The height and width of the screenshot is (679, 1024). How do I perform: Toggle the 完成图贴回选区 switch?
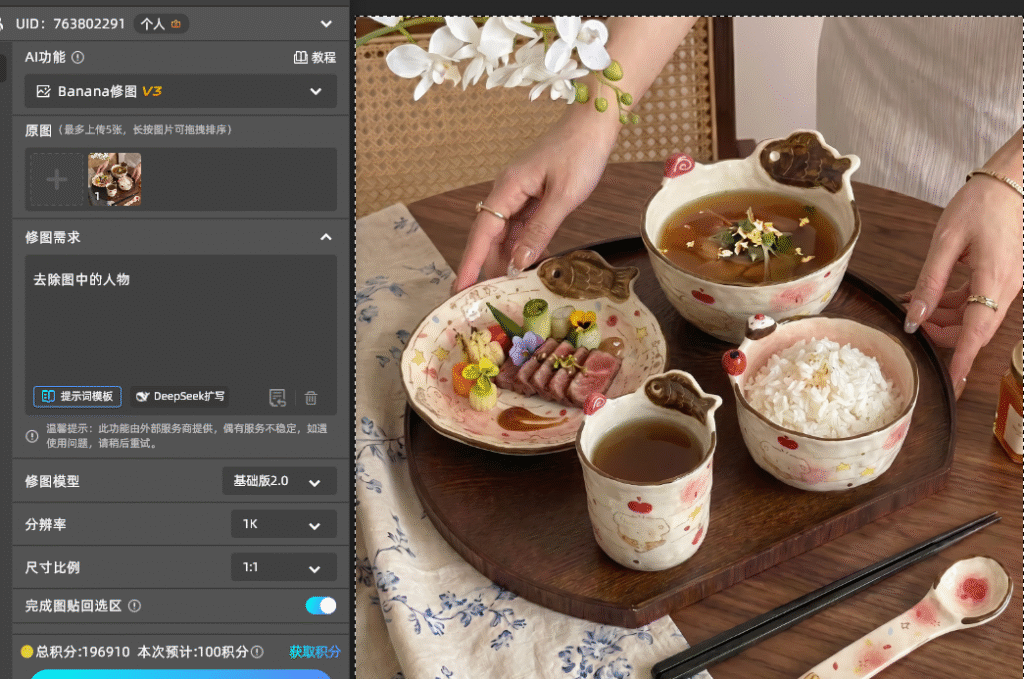tap(321, 606)
